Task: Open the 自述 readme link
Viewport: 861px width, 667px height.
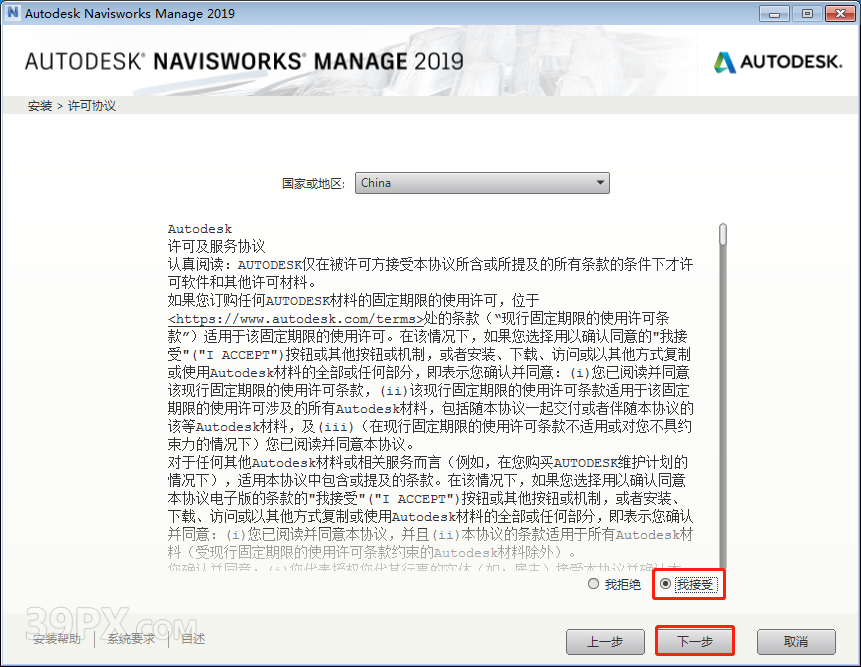Action: click(x=193, y=639)
